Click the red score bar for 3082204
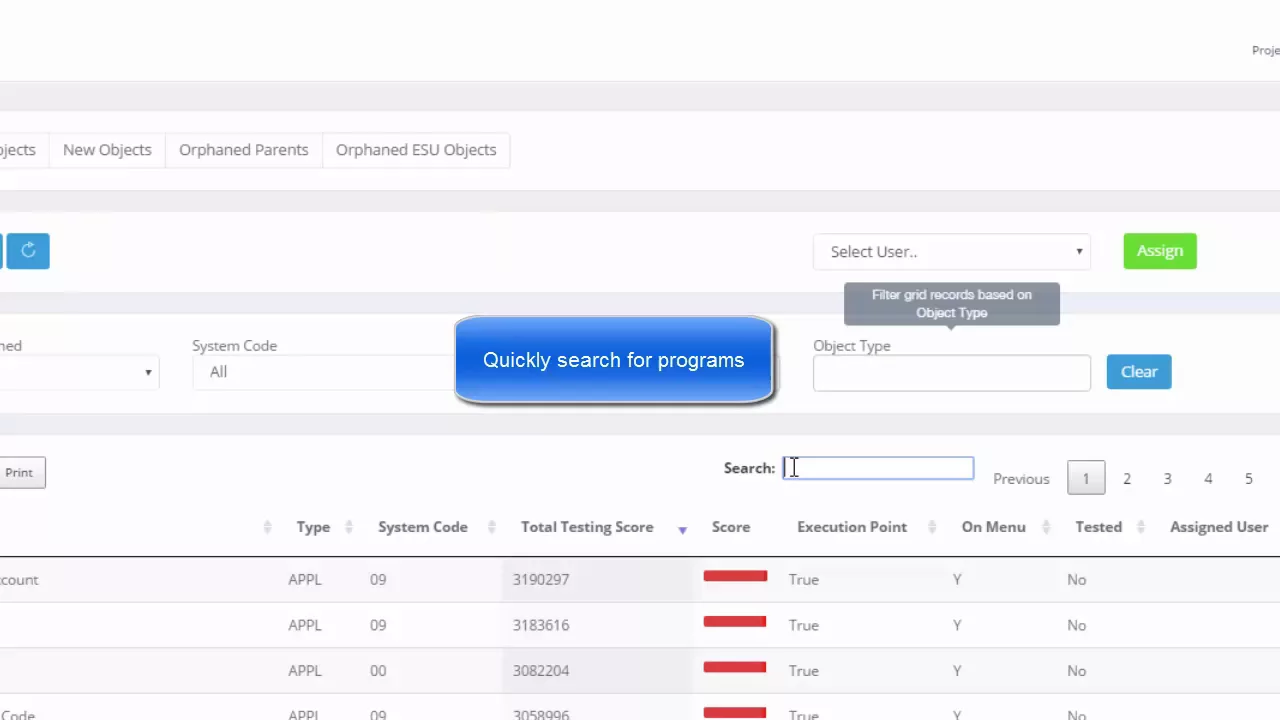 point(735,667)
